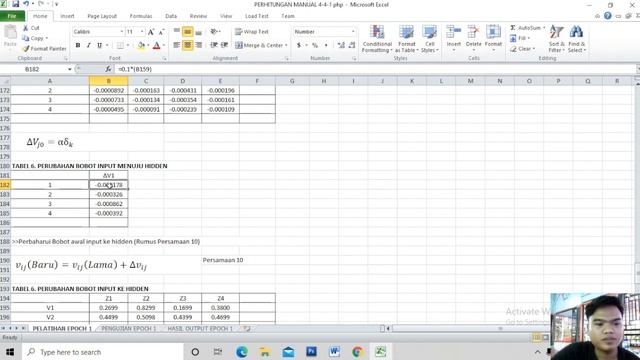Switch to Formulas tab

[x=141, y=16]
